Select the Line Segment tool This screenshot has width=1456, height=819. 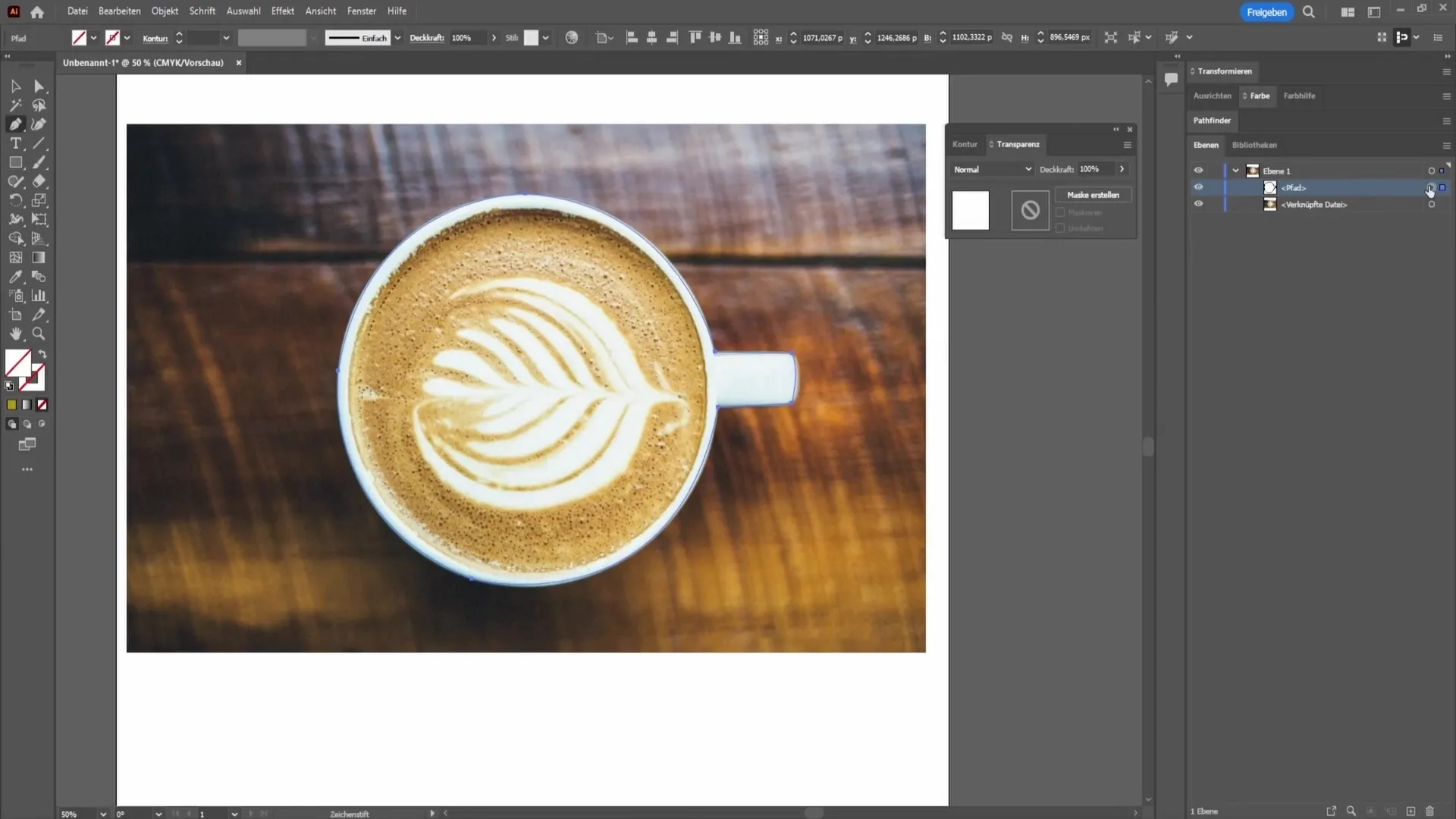39,143
